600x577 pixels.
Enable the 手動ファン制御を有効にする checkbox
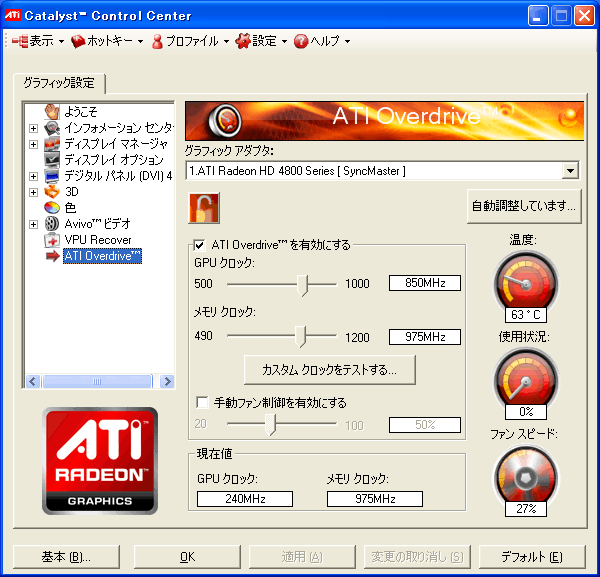[x=202, y=402]
